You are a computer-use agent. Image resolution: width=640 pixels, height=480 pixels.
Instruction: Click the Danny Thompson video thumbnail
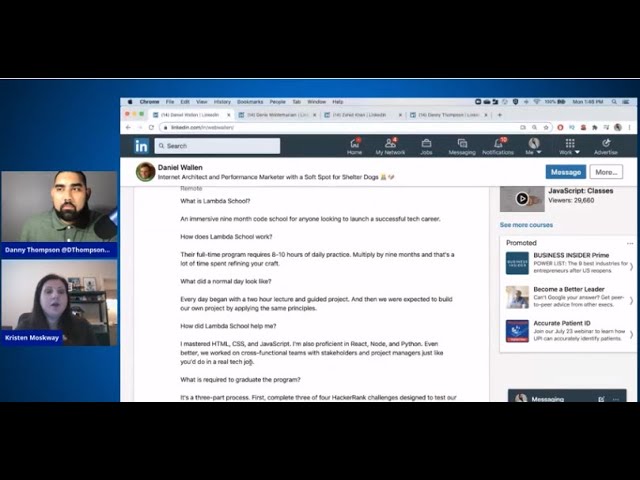(x=59, y=207)
